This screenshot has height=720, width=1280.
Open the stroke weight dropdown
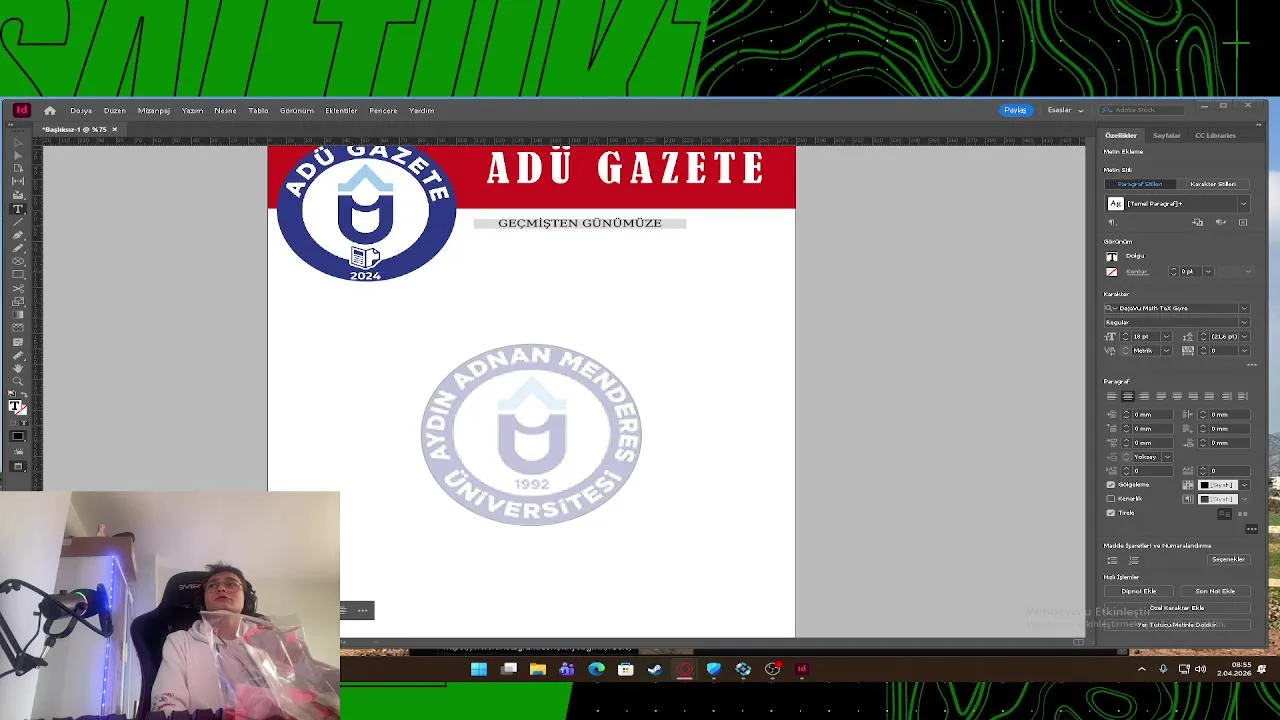[x=1208, y=272]
